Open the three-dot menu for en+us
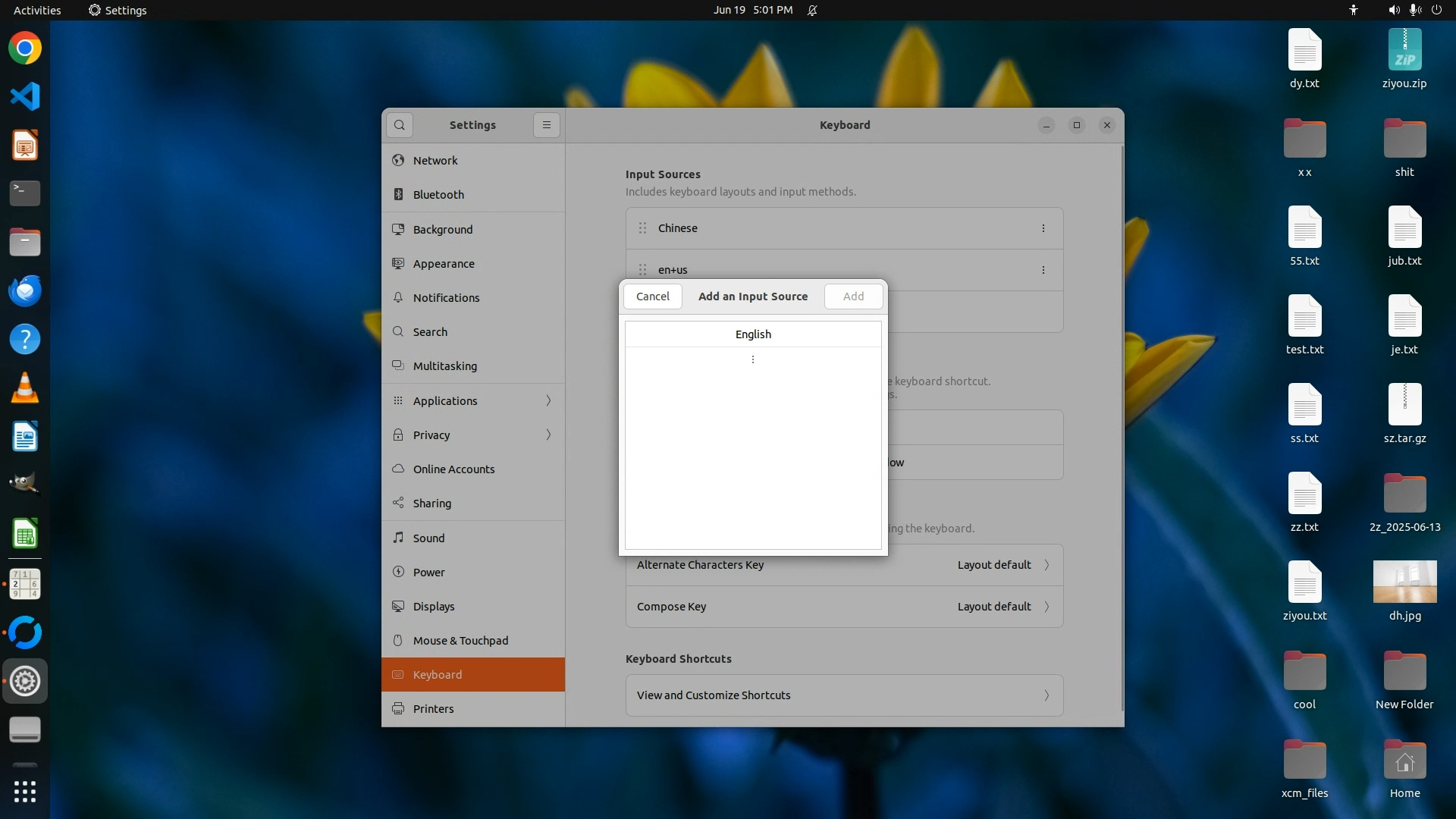The width and height of the screenshot is (1456, 819). pos(1043,270)
